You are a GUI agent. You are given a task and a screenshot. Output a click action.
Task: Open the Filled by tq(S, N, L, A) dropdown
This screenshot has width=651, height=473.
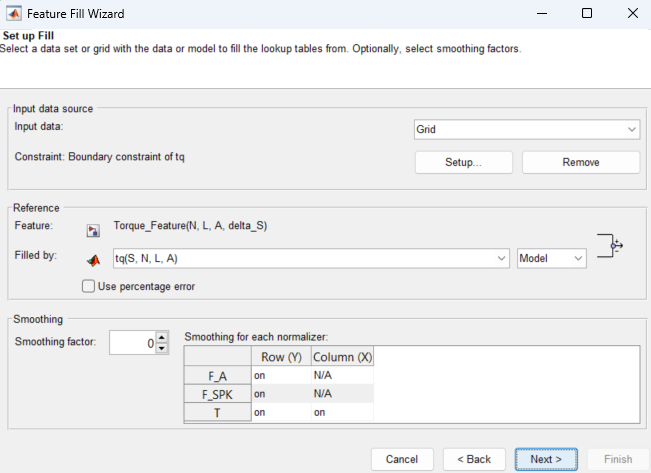click(311, 258)
